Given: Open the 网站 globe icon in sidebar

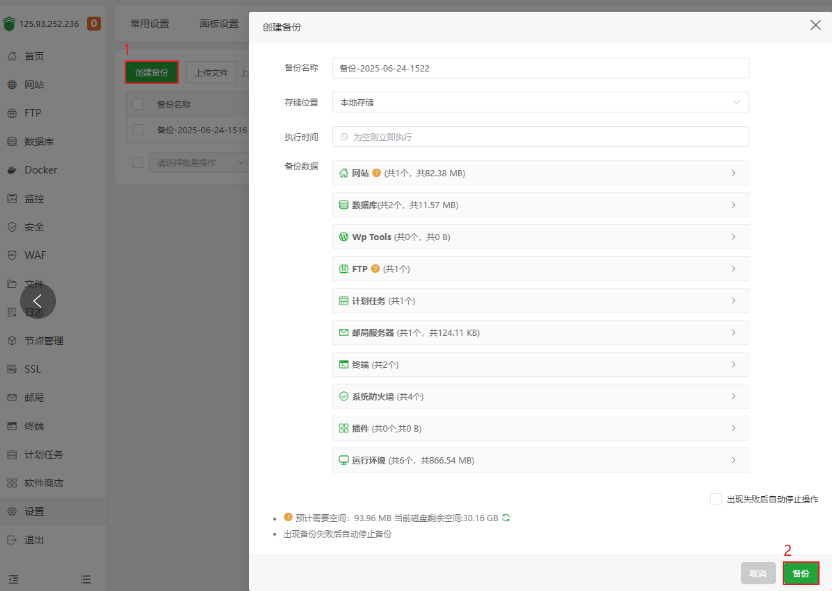Looking at the screenshot, I should click(x=12, y=84).
